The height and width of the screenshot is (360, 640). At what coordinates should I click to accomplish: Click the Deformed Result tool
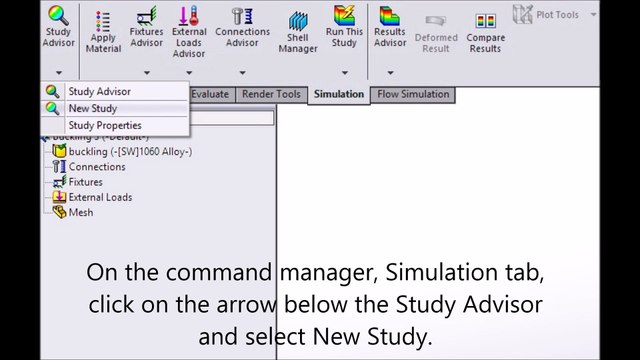pyautogui.click(x=436, y=34)
